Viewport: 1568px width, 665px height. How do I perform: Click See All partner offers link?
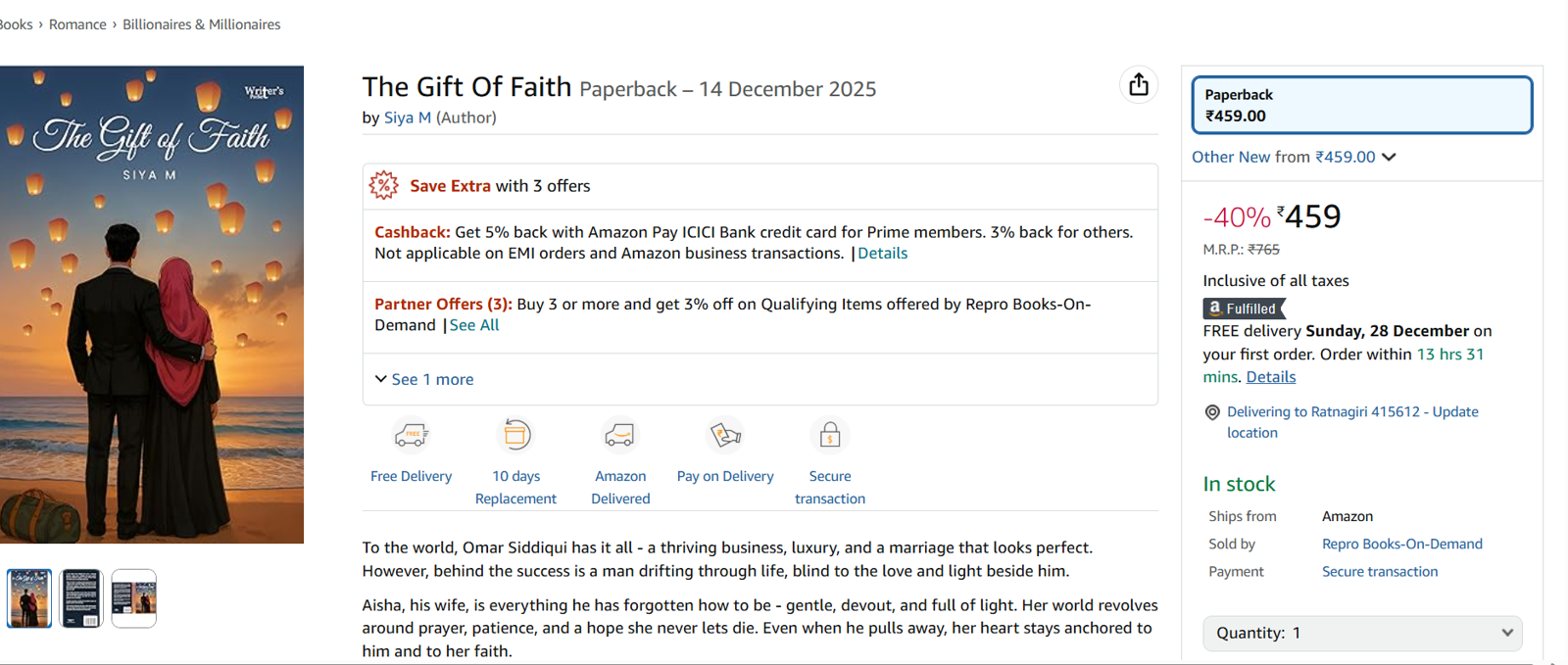pyautogui.click(x=474, y=325)
